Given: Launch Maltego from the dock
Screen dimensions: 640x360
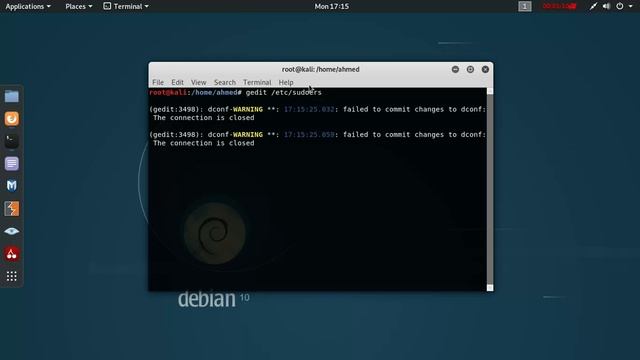Looking at the screenshot, I should [x=11, y=186].
